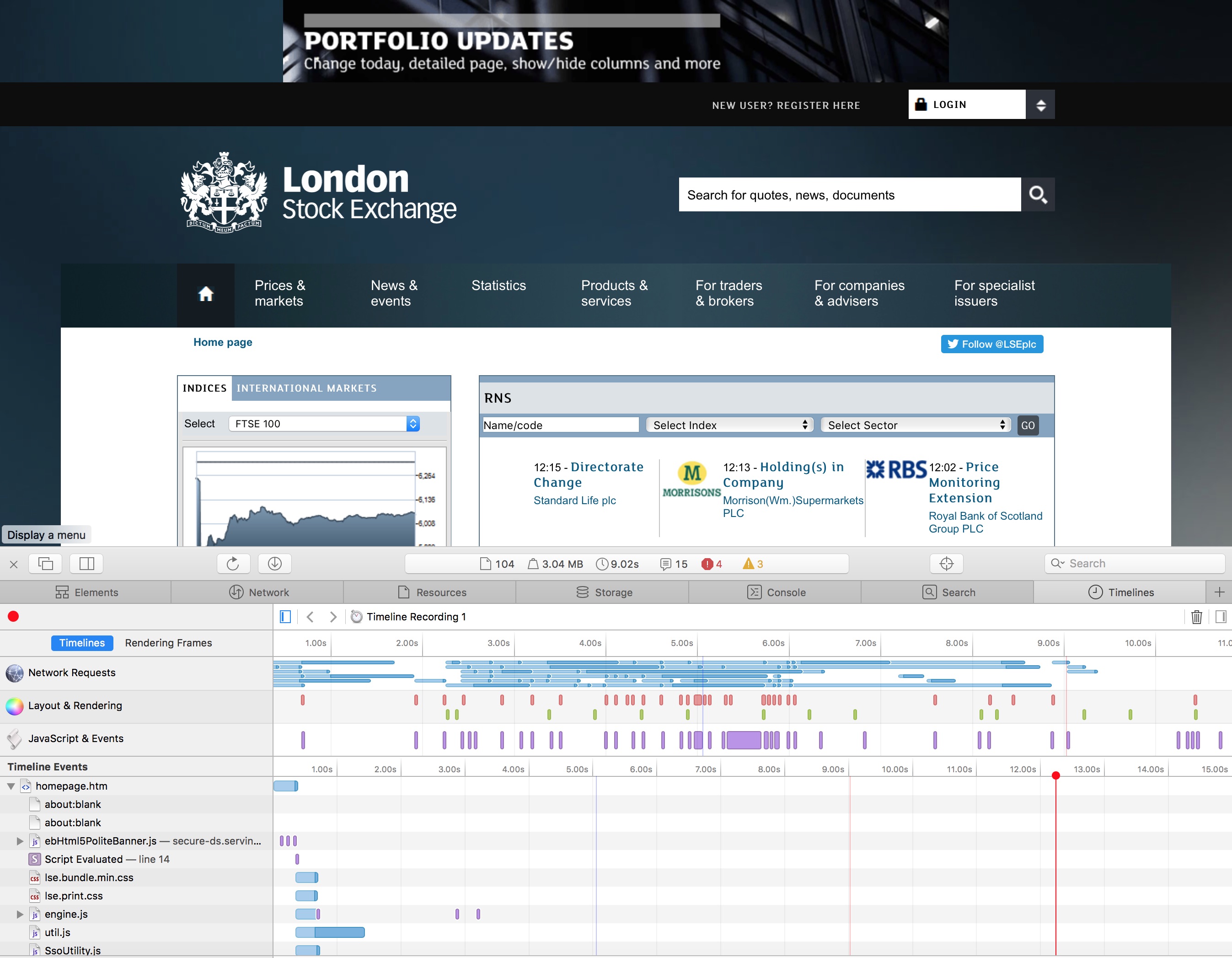Image resolution: width=1232 pixels, height=958 pixels.
Task: Expand the engine.js row
Action: click(x=20, y=915)
